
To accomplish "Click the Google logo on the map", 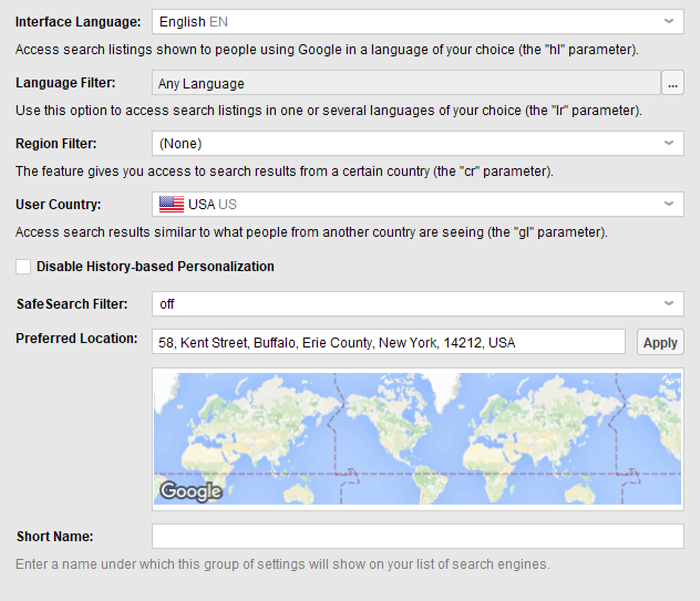I will click(190, 490).
